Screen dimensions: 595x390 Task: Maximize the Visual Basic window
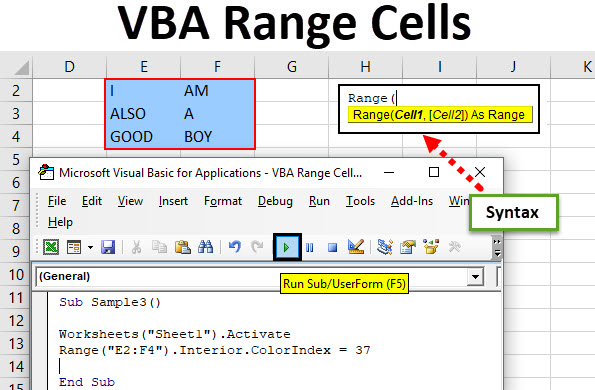(x=434, y=172)
